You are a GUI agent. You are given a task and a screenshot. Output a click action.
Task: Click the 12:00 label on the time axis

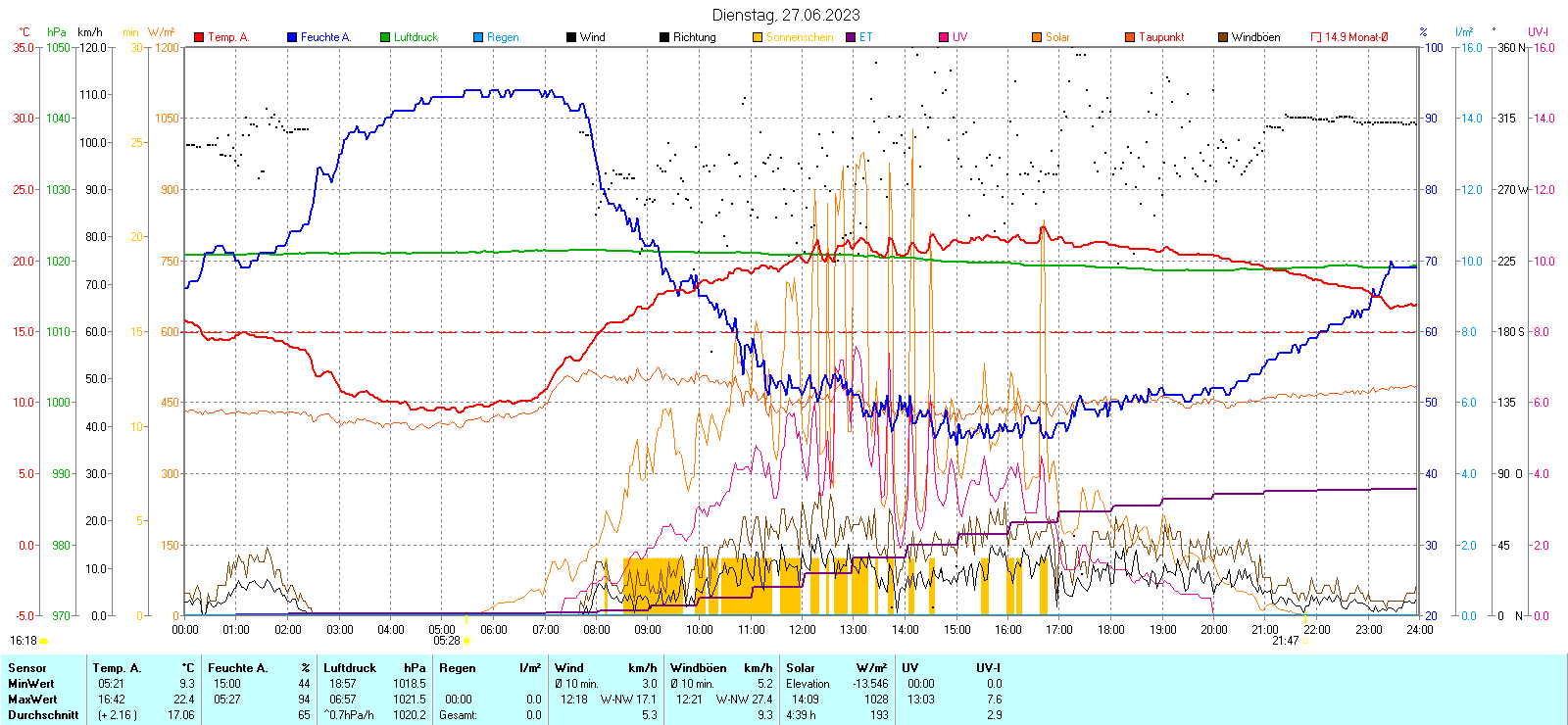[x=803, y=630]
